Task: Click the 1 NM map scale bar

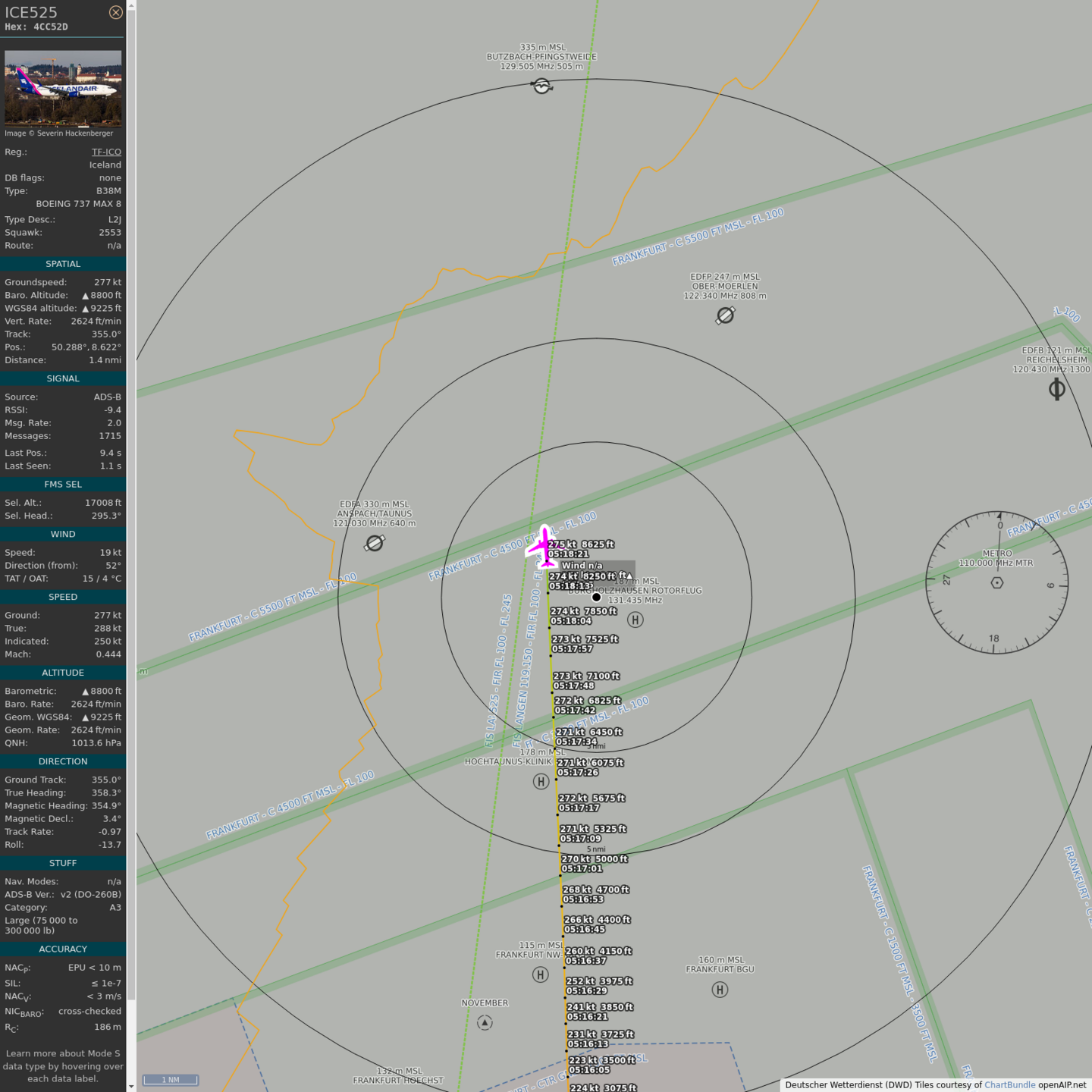Action: coord(171,1080)
